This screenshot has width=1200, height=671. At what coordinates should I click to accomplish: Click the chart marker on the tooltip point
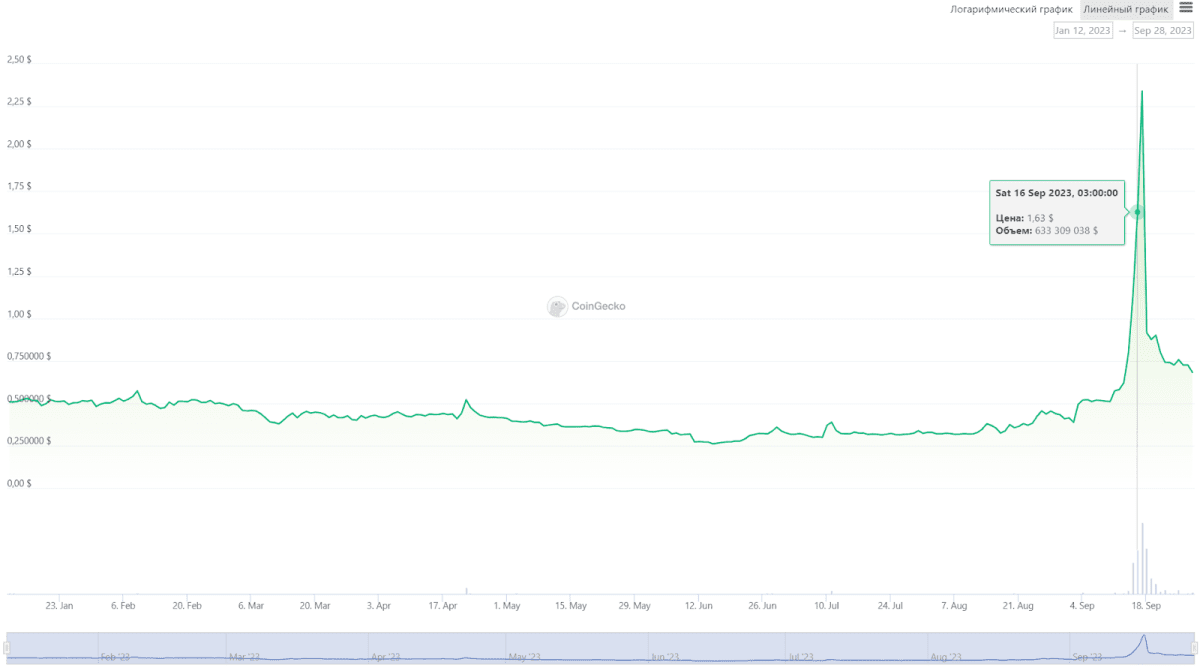[1137, 212]
